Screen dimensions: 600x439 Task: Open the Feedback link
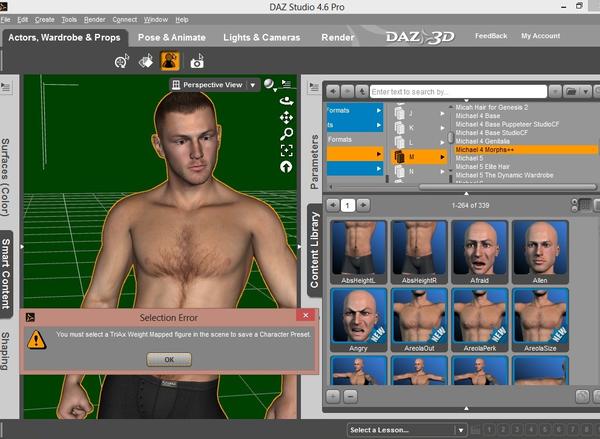491,36
